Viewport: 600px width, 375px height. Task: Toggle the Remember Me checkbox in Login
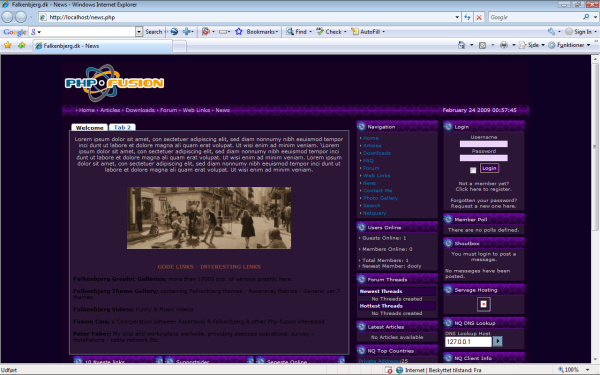coord(473,170)
